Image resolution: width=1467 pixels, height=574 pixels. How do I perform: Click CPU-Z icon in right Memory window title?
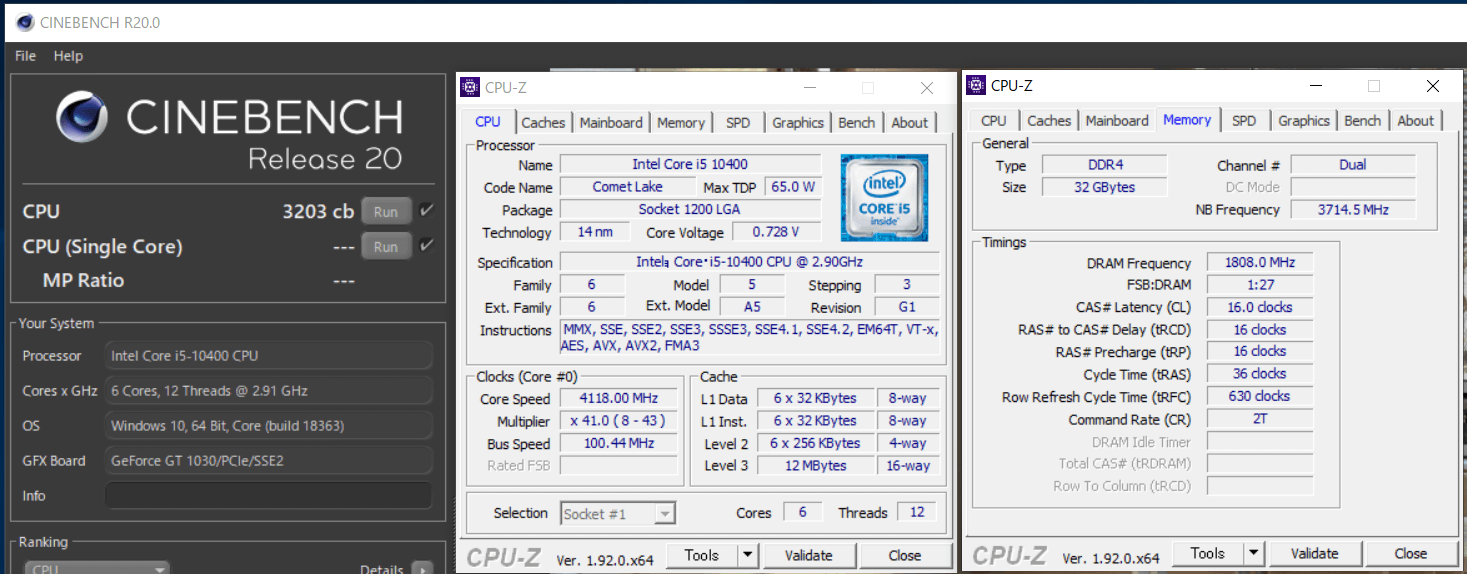pyautogui.click(x=975, y=85)
